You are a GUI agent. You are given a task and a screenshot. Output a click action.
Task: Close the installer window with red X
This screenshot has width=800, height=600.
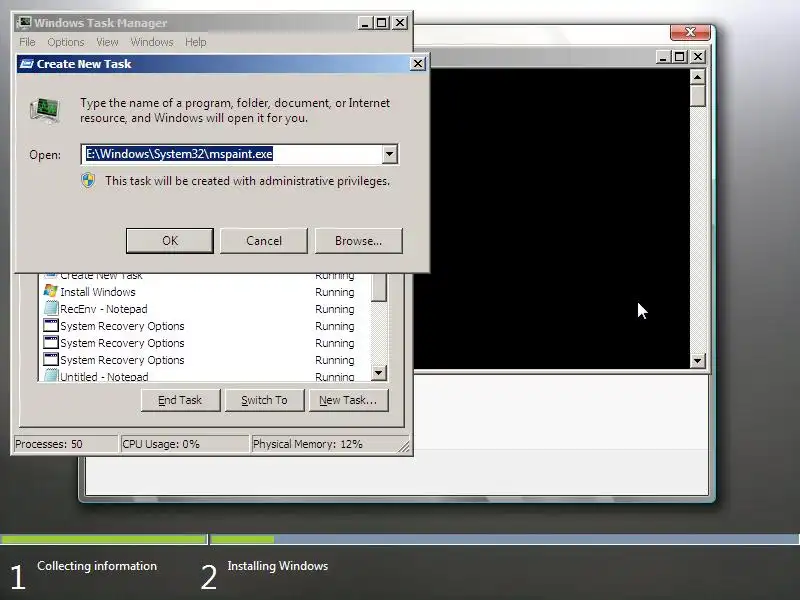tap(690, 32)
